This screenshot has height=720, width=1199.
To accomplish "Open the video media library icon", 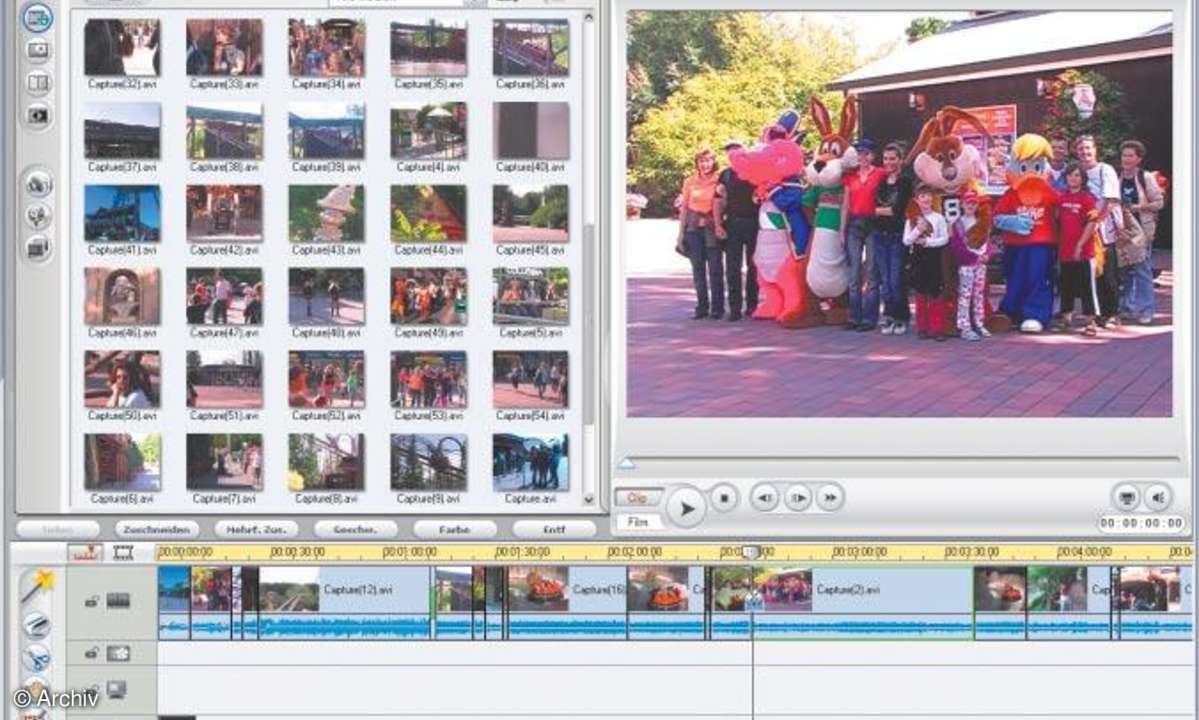I will click(x=37, y=17).
